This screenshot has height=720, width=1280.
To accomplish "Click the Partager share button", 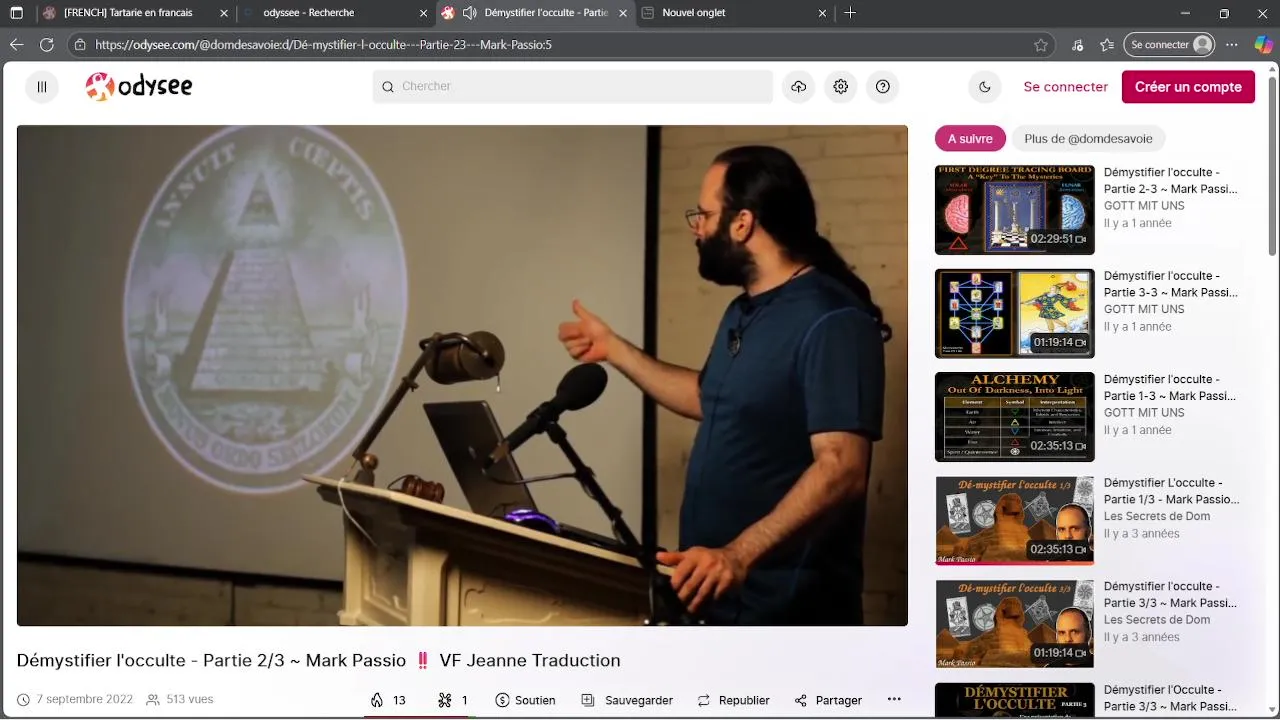I will [x=828, y=700].
